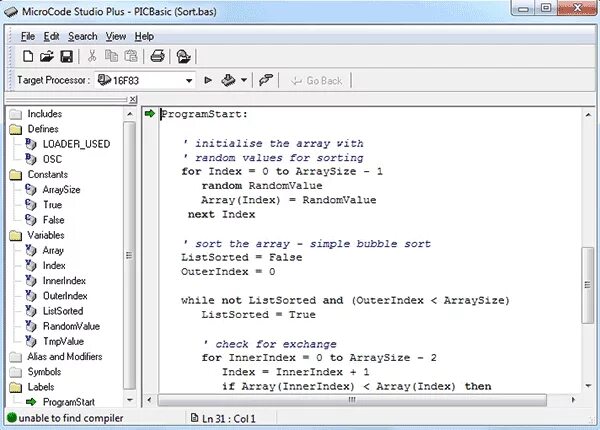Cut selection with the scissors icon

coord(92,56)
